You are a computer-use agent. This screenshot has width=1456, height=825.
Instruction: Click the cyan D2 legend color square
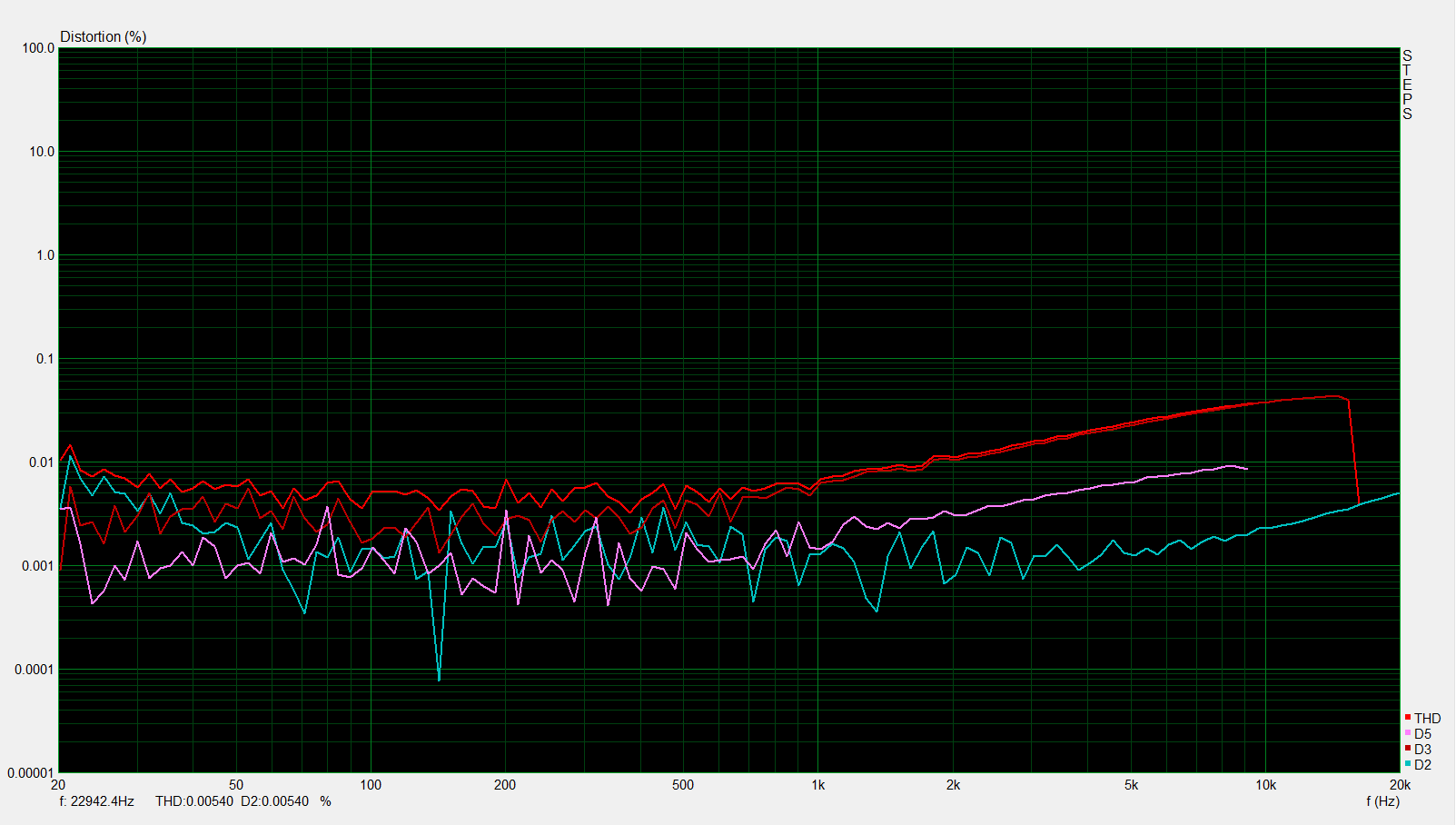tap(1408, 763)
